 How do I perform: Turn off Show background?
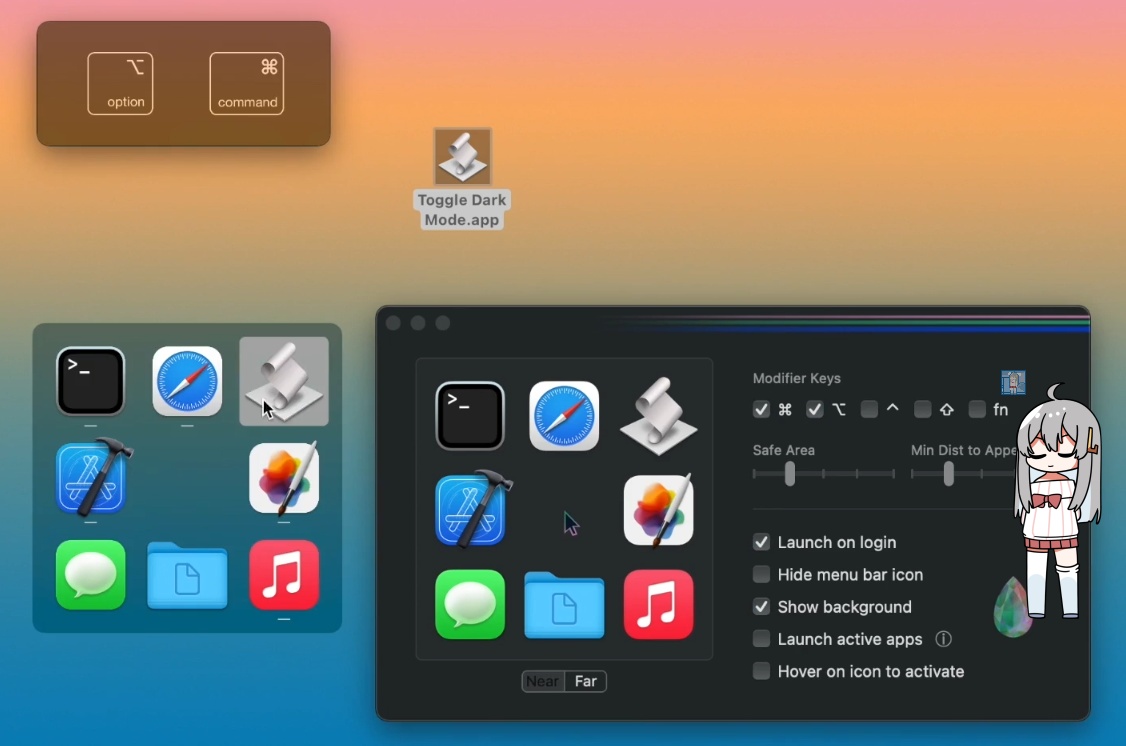[x=760, y=607]
